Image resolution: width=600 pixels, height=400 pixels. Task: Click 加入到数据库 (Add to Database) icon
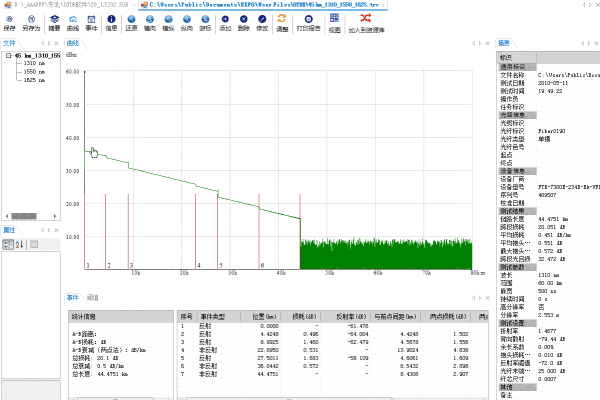point(367,22)
